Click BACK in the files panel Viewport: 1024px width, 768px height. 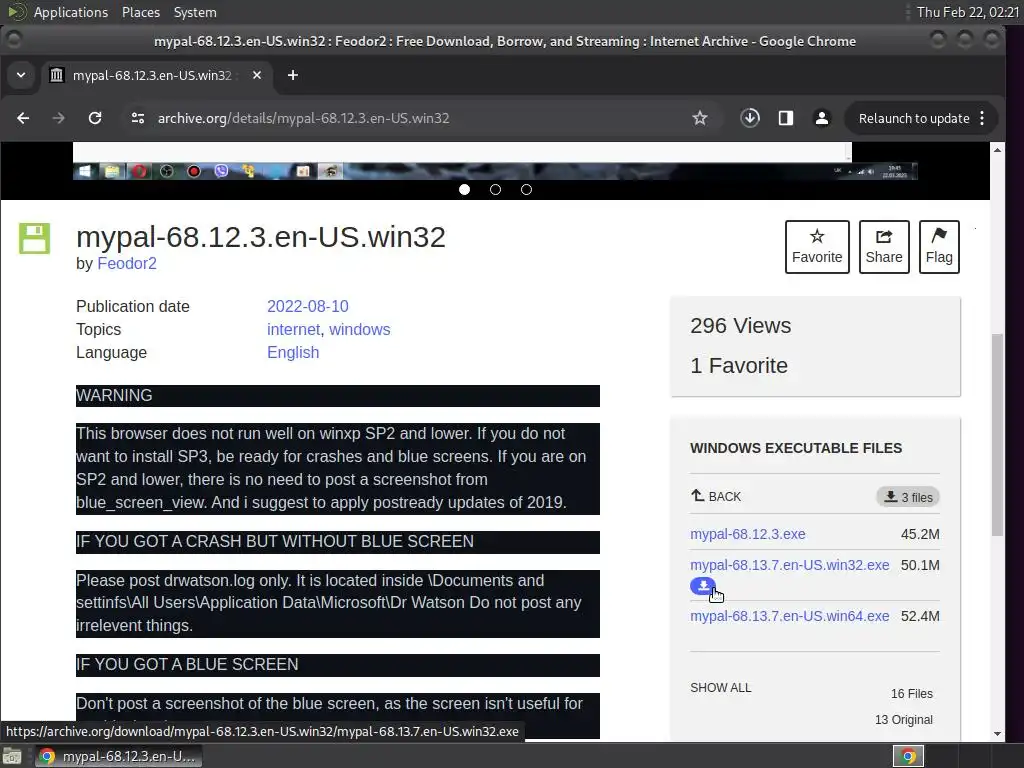click(716, 496)
